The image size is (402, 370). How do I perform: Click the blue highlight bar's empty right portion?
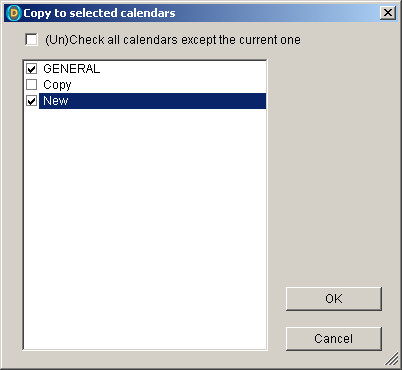pyautogui.click(x=167, y=101)
